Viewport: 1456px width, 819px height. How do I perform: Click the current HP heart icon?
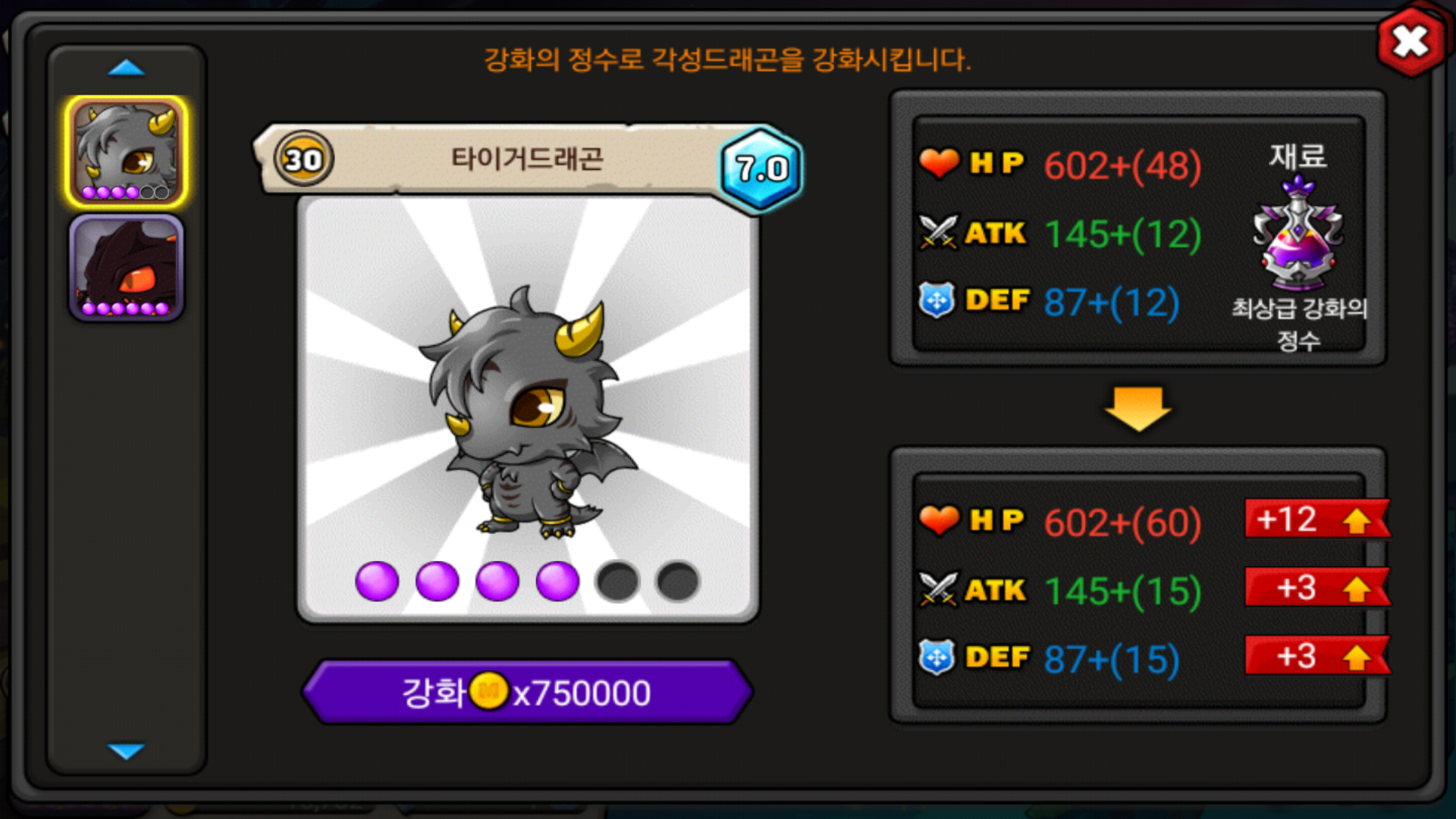[939, 163]
